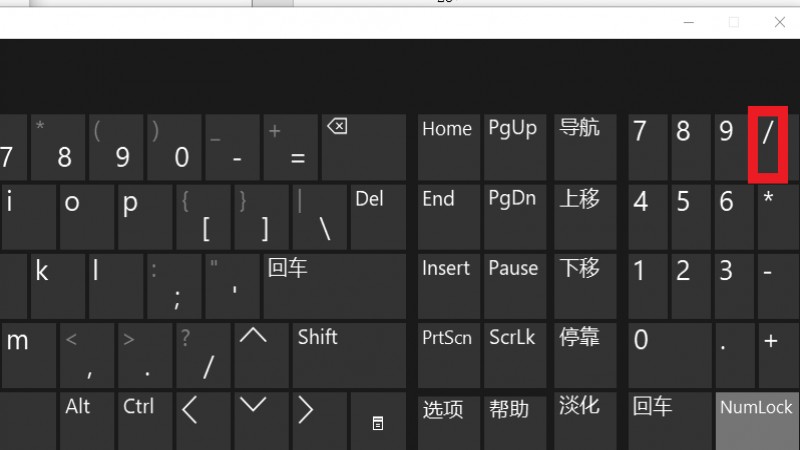The height and width of the screenshot is (450, 800).
Task: Click the 导航 navigation key
Action: tap(585, 147)
